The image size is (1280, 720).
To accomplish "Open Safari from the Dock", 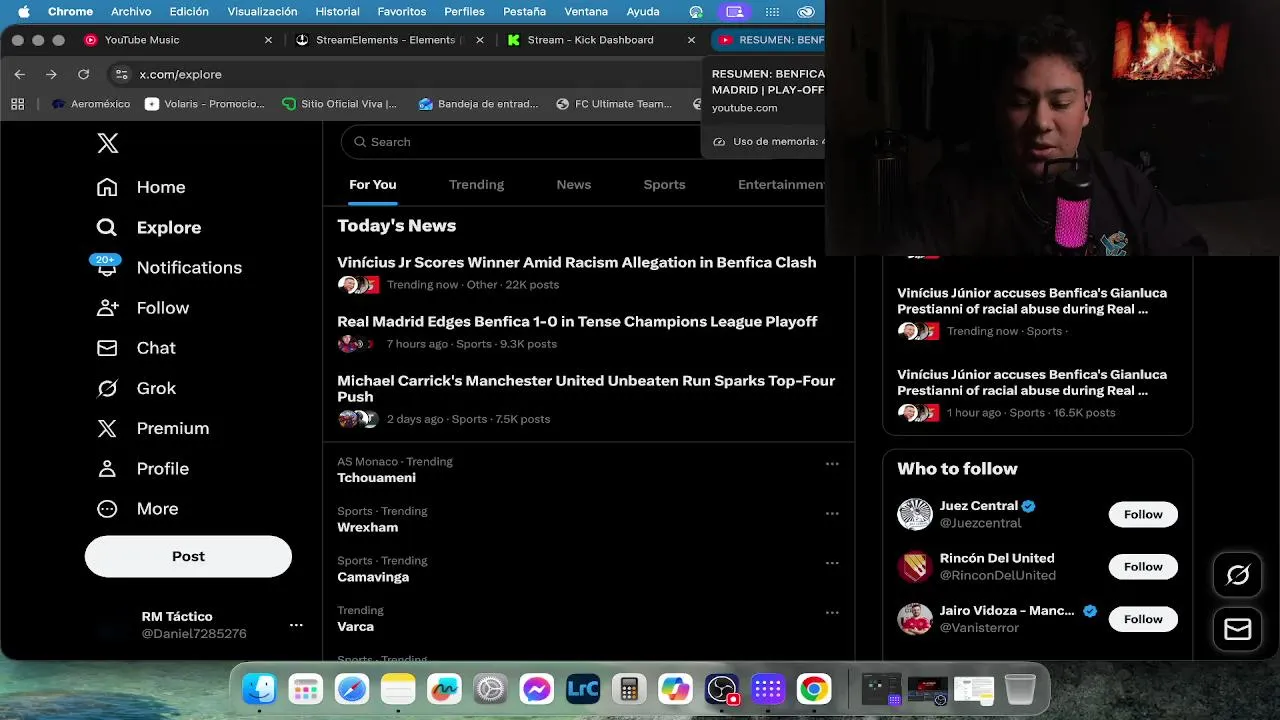I will point(352,689).
